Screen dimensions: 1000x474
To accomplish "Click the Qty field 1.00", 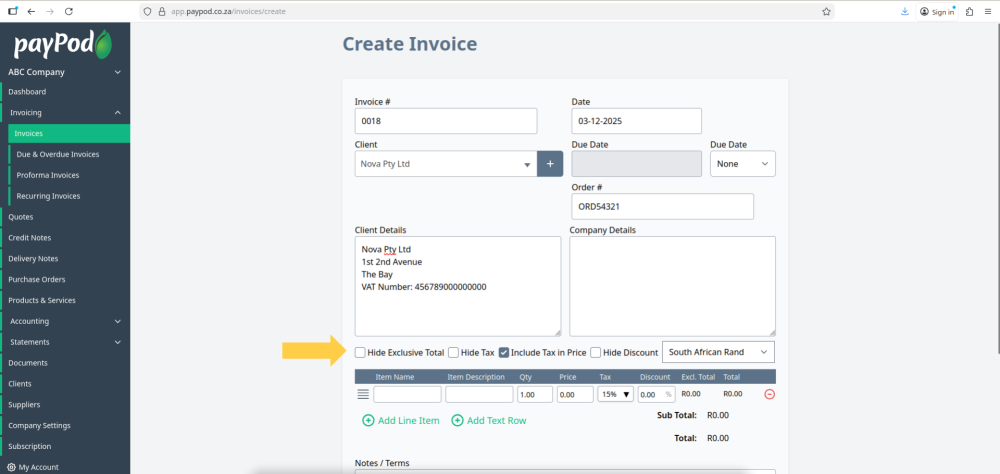I will [x=535, y=394].
